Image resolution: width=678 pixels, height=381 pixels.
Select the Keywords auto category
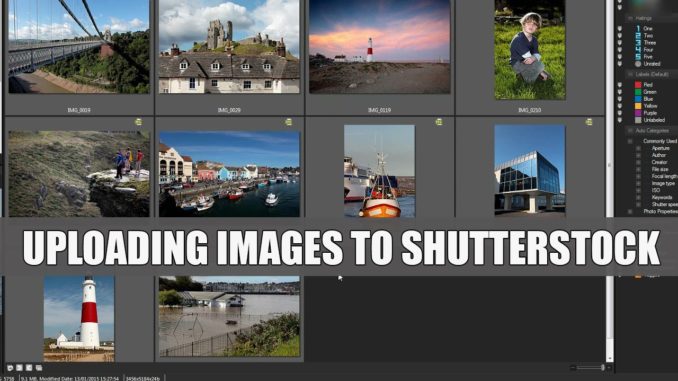point(662,197)
